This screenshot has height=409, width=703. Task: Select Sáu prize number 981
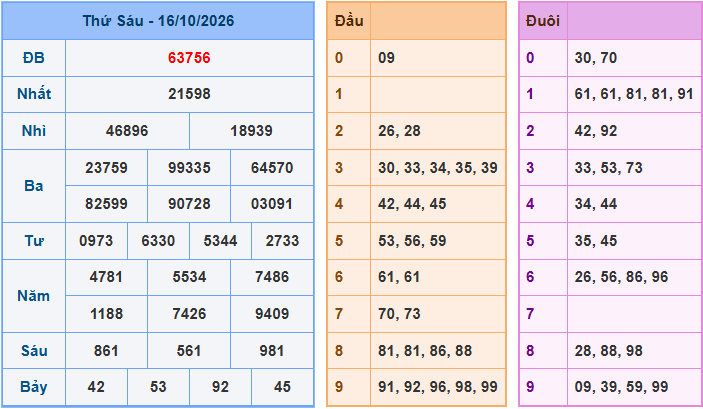272,351
